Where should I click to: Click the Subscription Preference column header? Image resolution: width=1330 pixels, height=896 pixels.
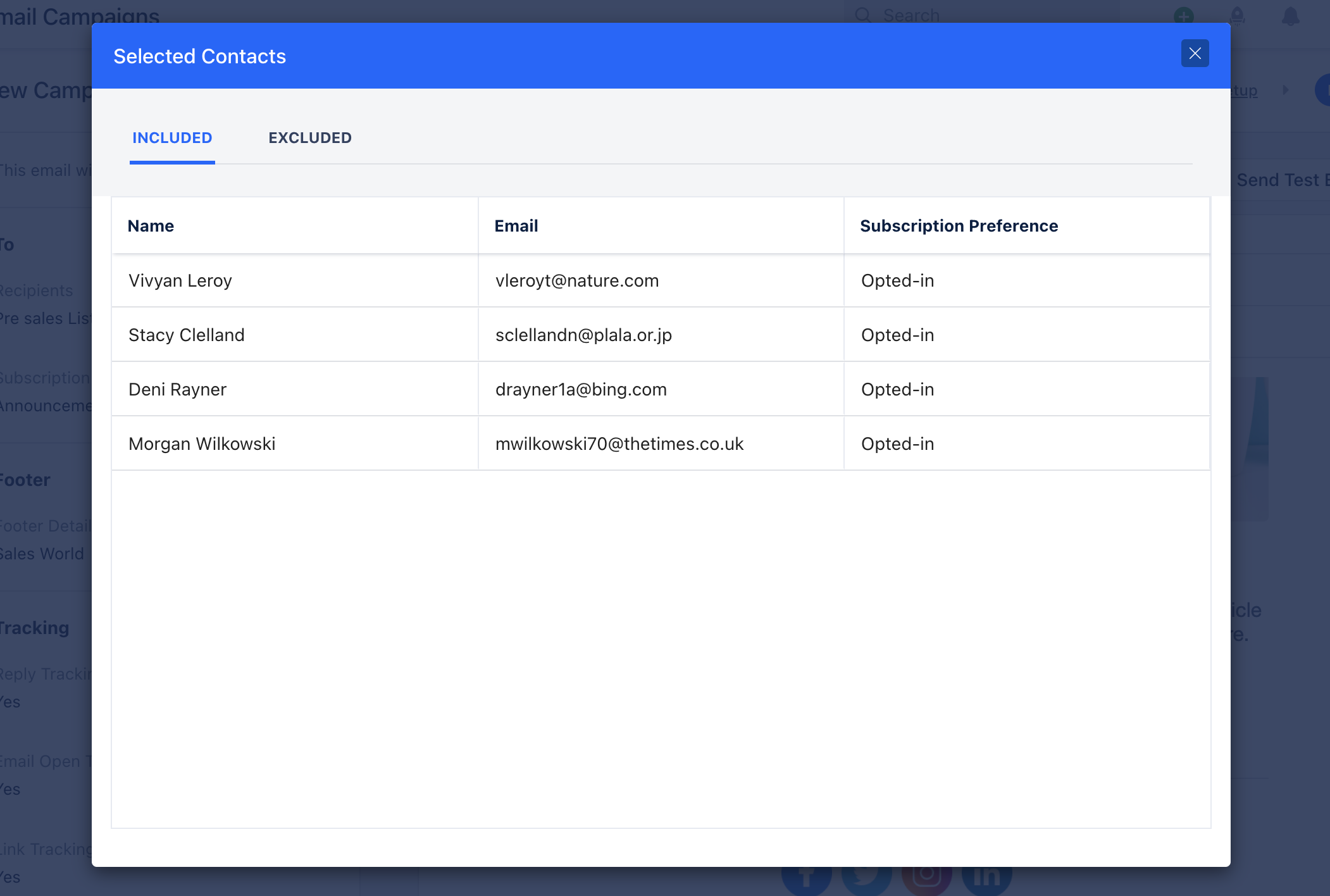pos(959,226)
